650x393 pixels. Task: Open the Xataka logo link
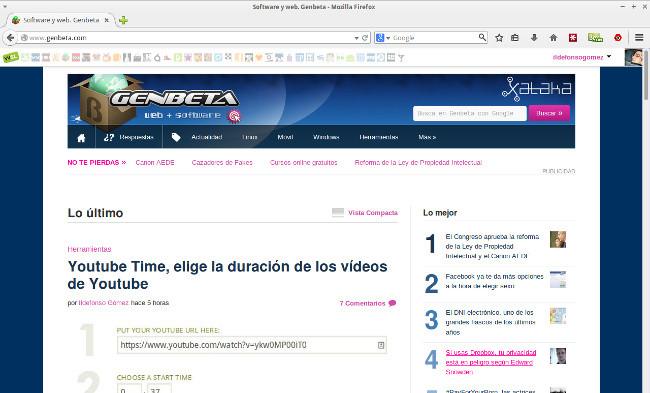pos(536,89)
